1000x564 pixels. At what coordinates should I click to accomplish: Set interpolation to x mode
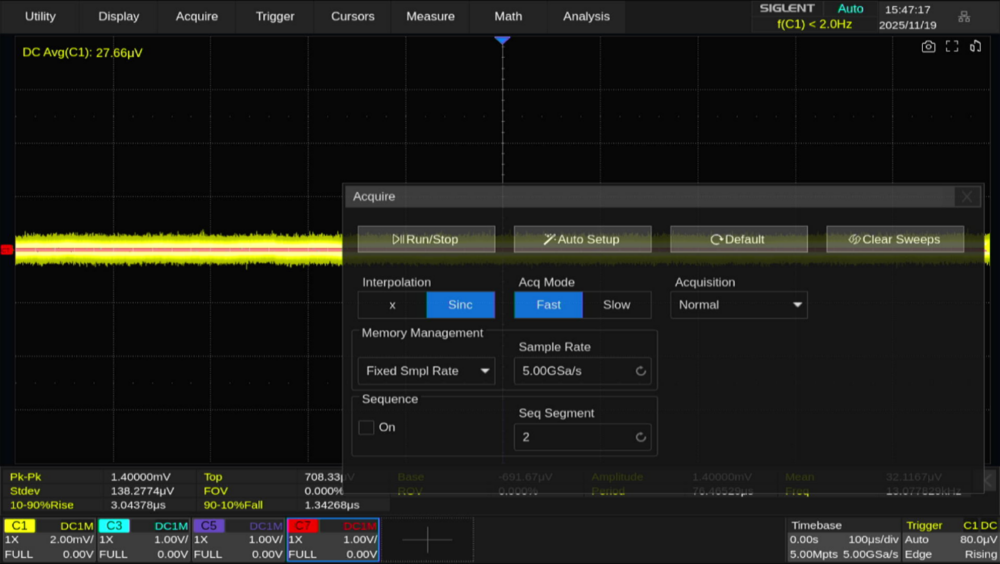tap(392, 305)
